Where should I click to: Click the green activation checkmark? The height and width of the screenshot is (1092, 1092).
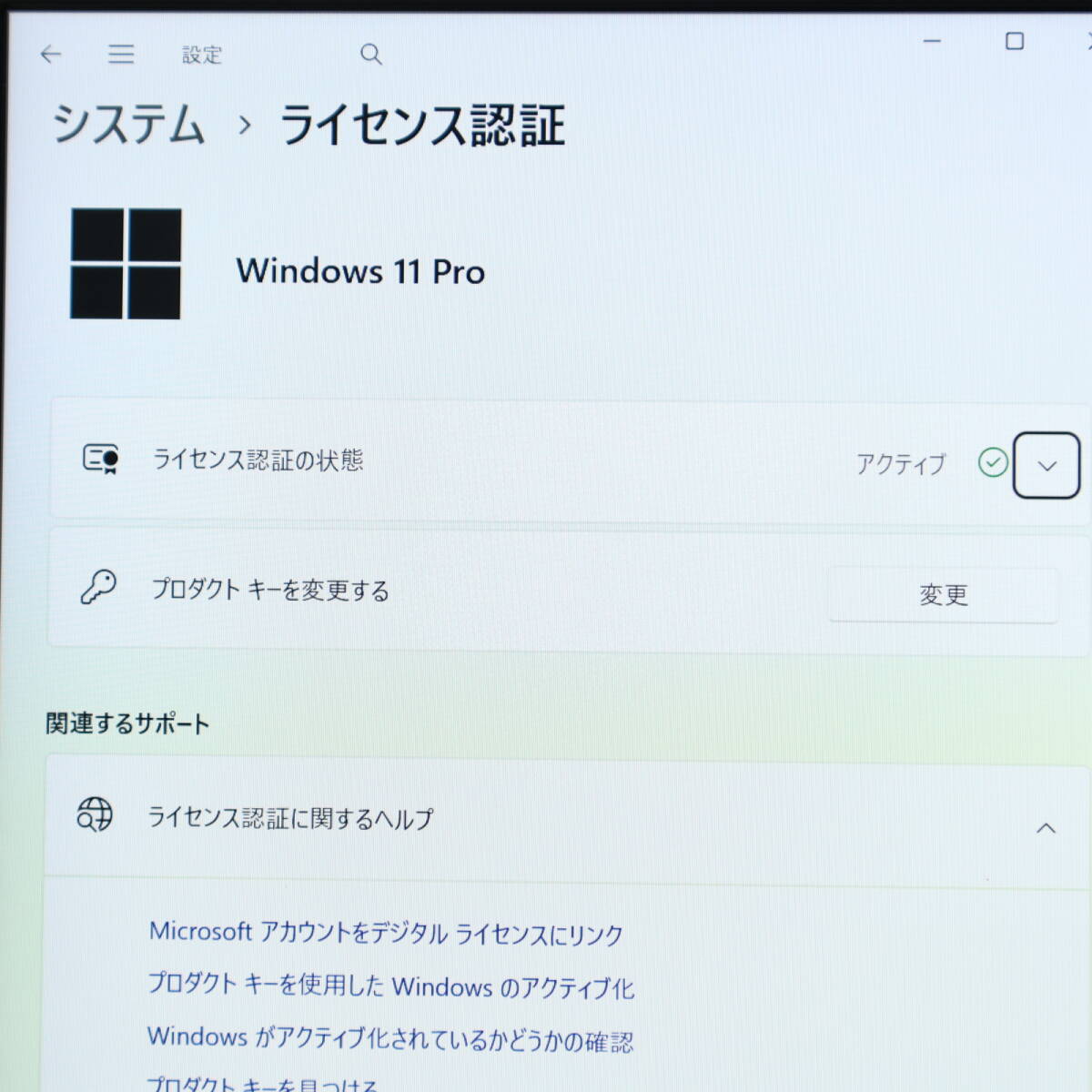(993, 462)
